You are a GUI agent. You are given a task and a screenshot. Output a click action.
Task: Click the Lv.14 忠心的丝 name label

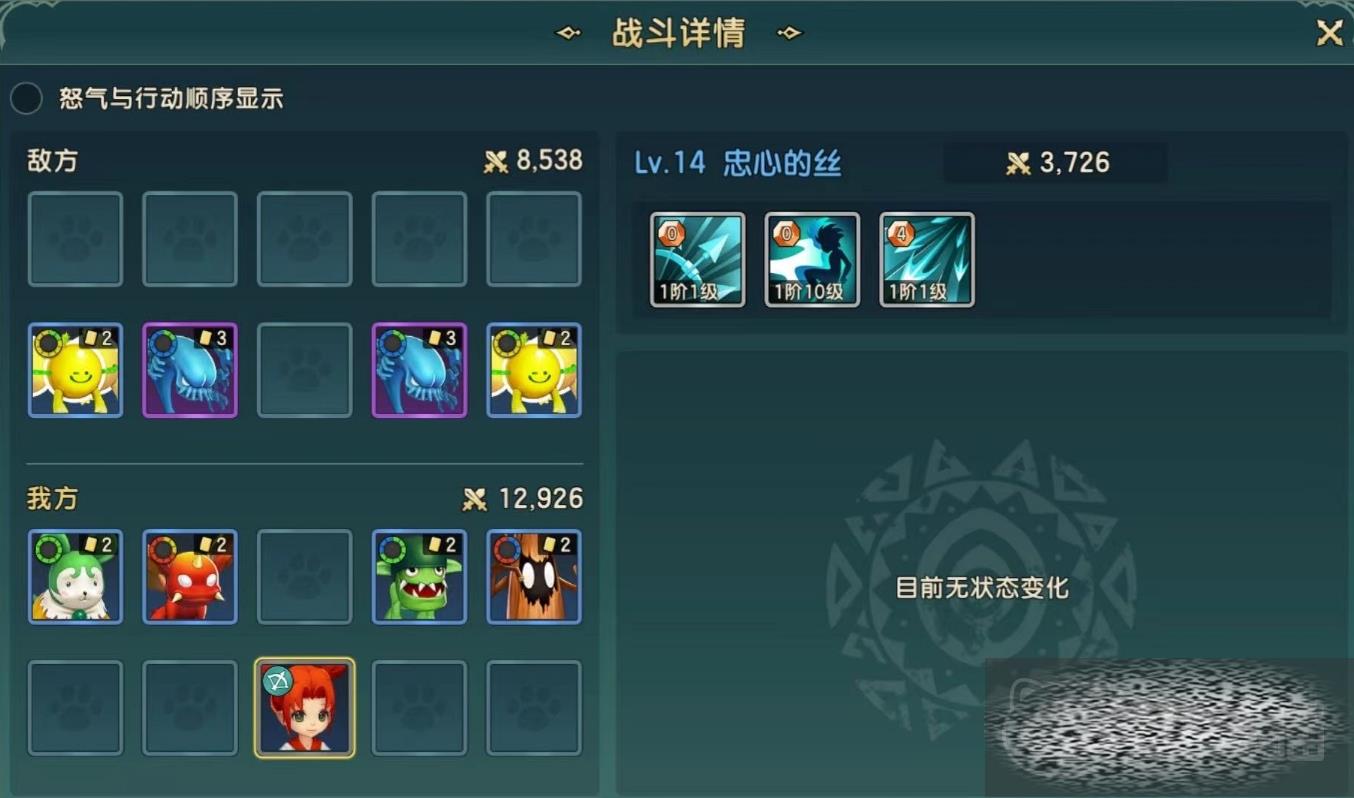[738, 163]
